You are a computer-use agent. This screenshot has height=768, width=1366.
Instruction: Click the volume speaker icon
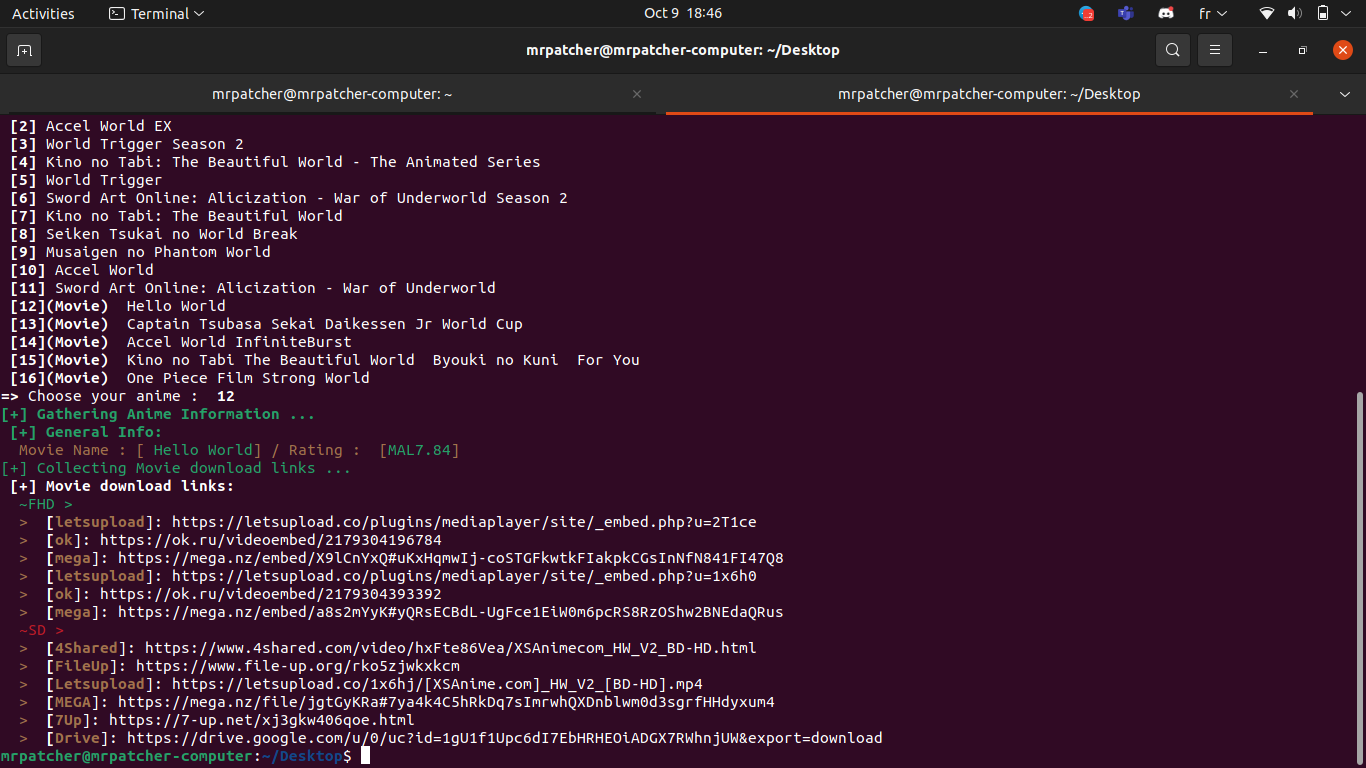(x=1295, y=13)
